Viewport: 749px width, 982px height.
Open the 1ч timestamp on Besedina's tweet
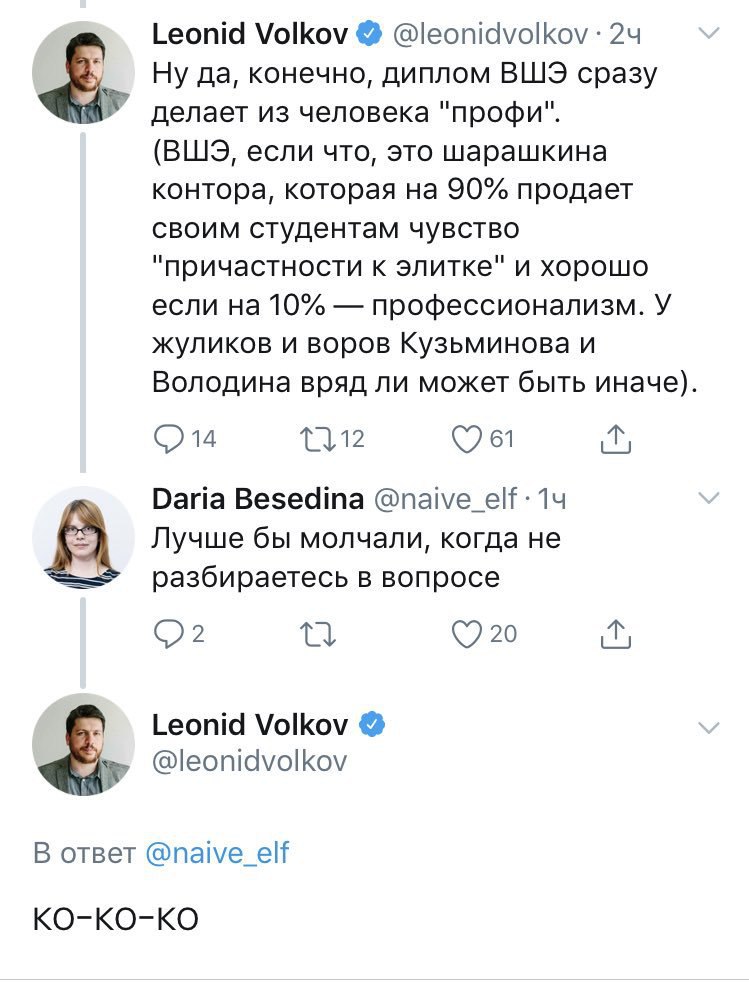pos(552,500)
